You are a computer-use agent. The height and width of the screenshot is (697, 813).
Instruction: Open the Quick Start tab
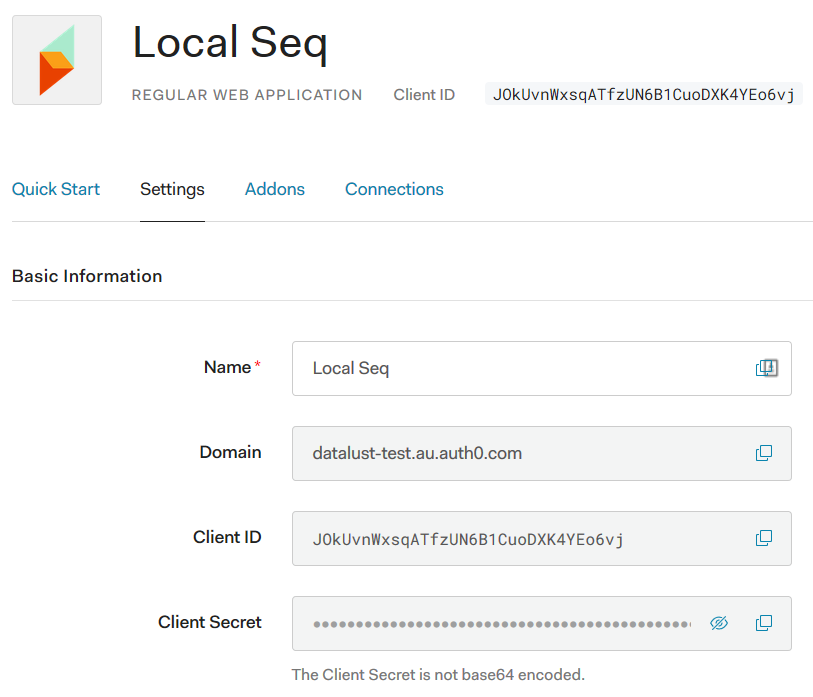coord(56,189)
